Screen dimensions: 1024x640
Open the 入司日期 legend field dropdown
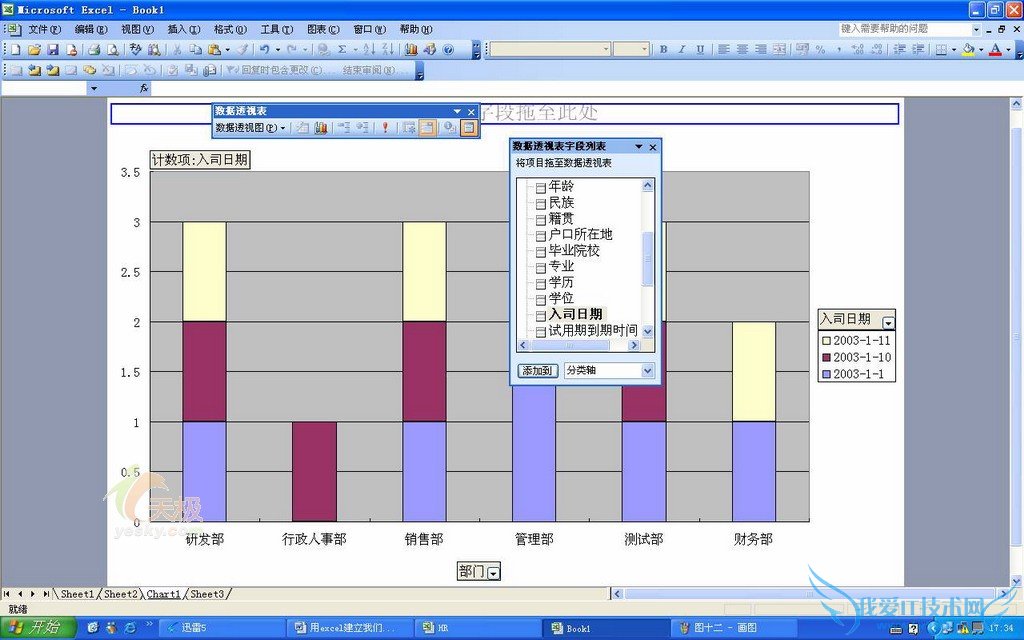click(888, 321)
